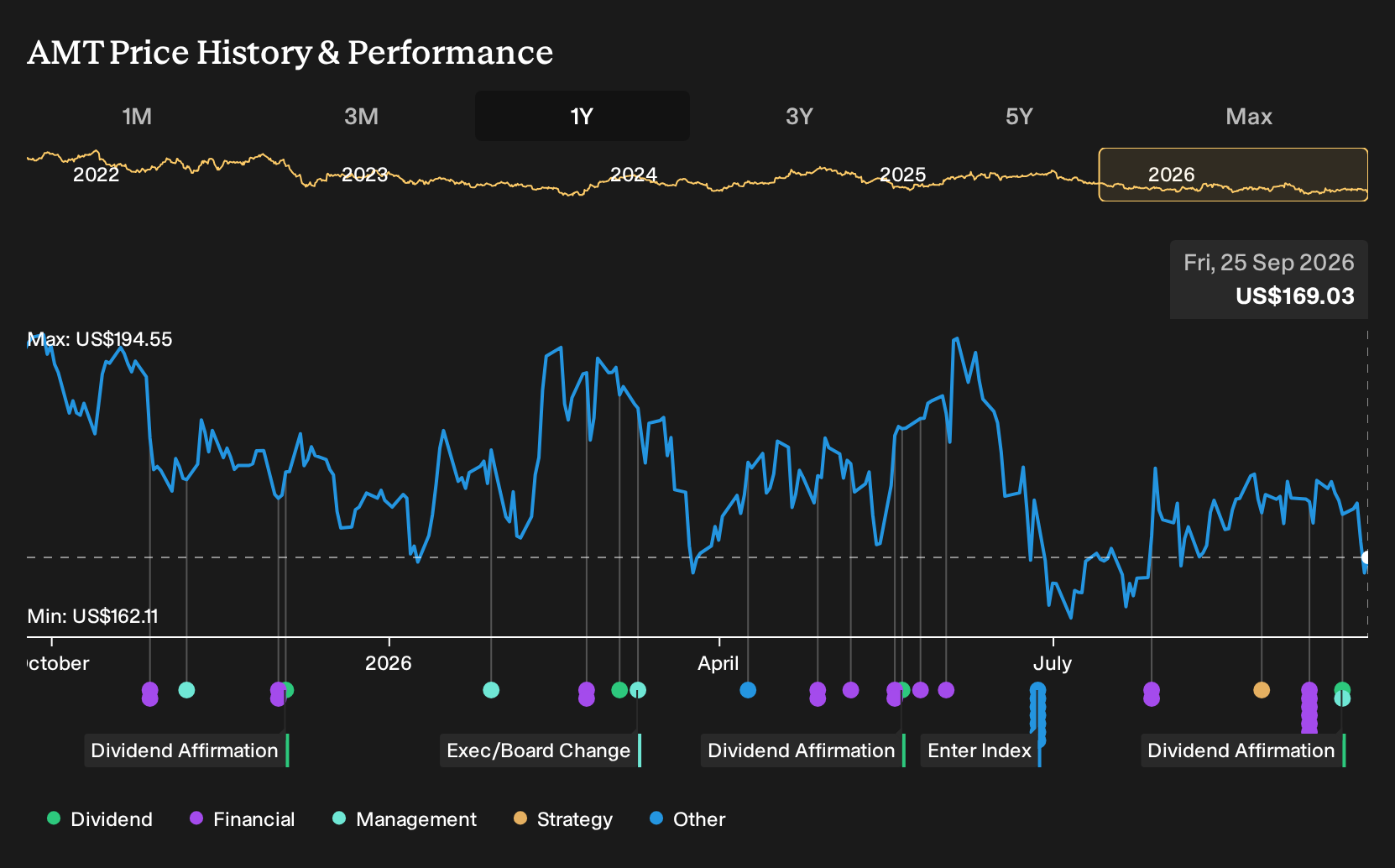
Task: Open the Dividend Affirmation label before 2026
Action: point(186,750)
